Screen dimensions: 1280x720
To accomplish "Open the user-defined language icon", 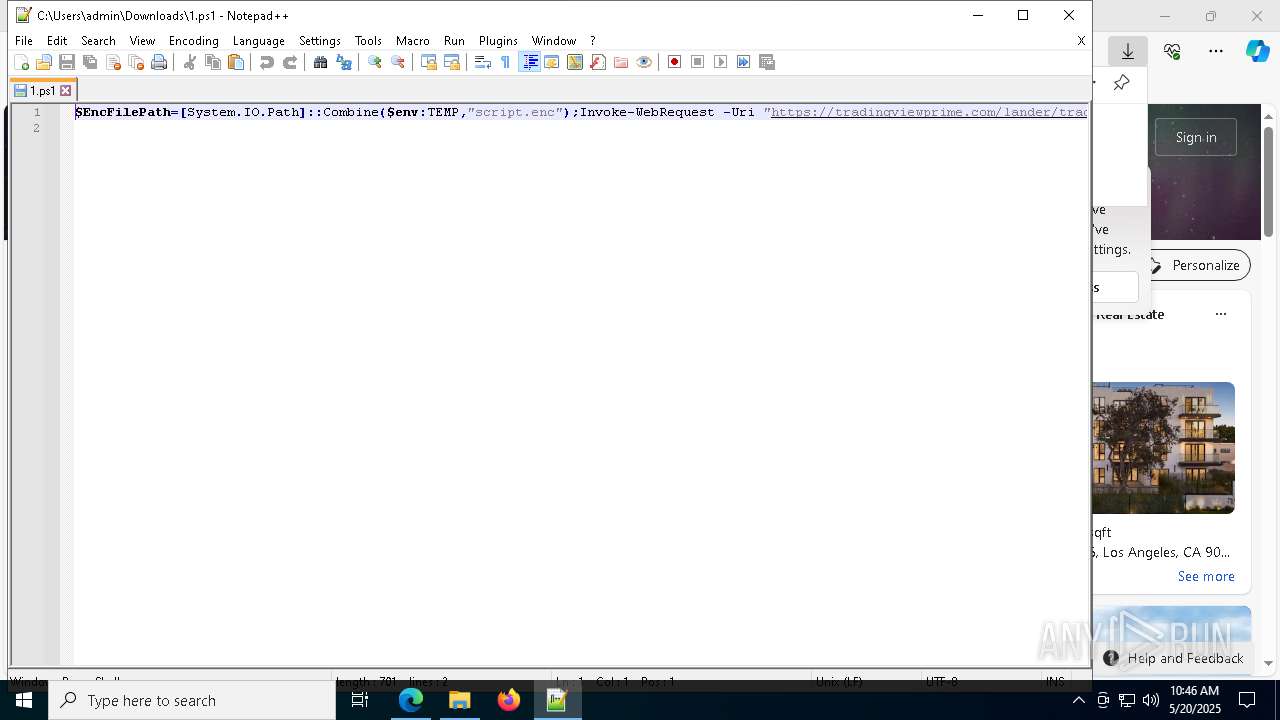I will pyautogui.click(x=551, y=62).
